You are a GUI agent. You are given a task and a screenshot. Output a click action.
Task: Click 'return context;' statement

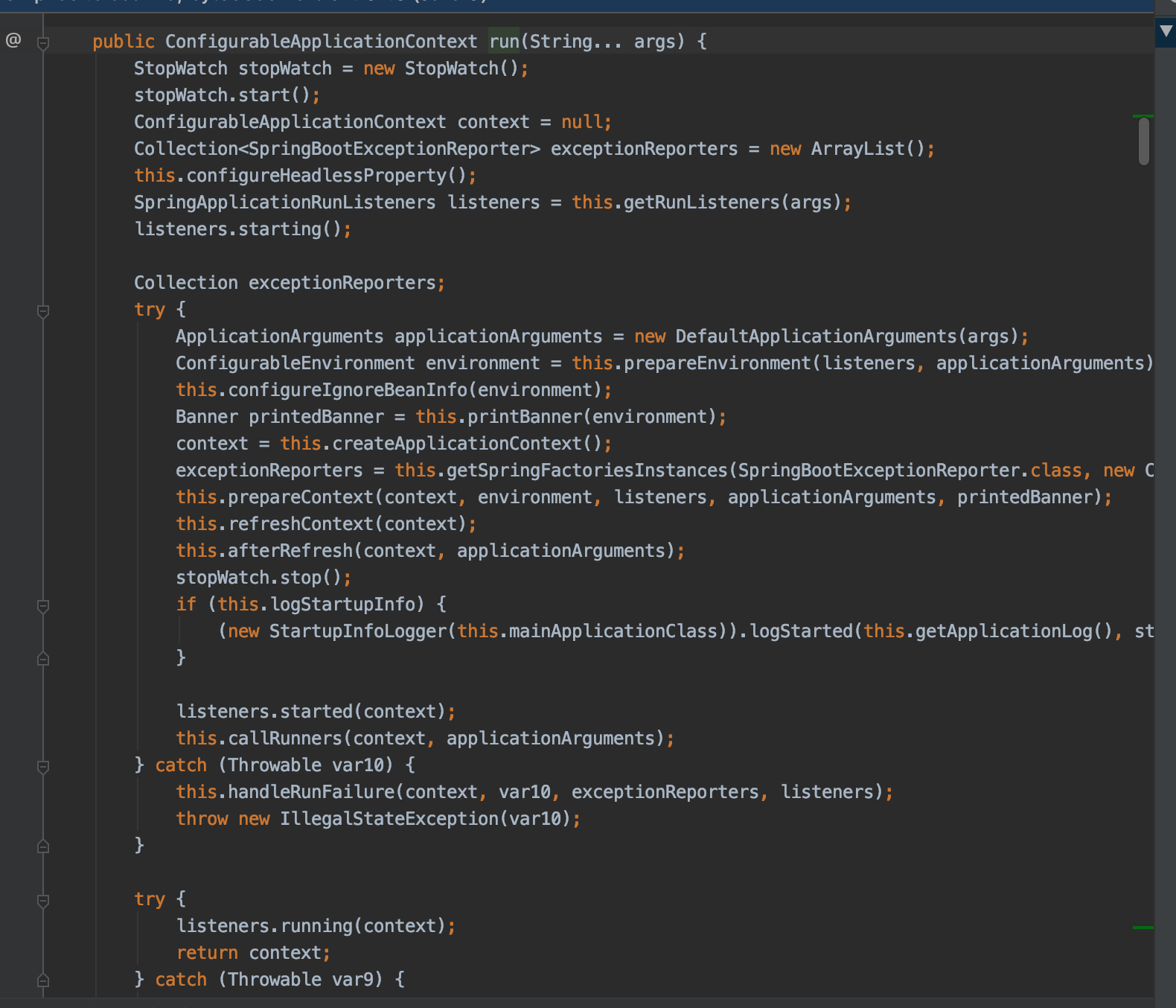click(x=253, y=953)
